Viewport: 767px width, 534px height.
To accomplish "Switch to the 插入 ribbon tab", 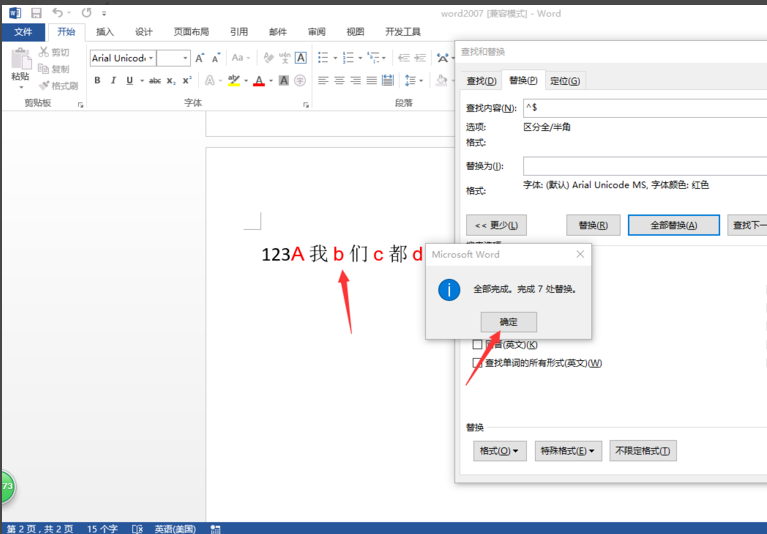I will point(105,32).
